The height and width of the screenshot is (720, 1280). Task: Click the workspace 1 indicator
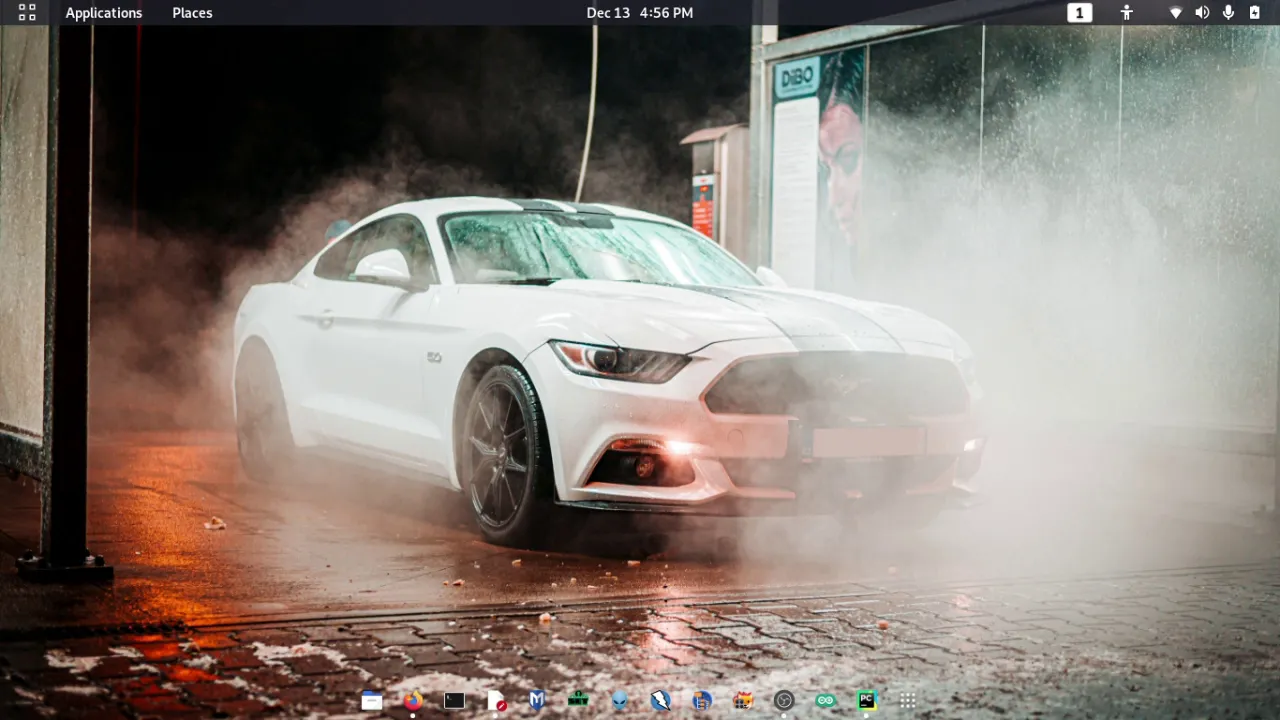(1080, 13)
